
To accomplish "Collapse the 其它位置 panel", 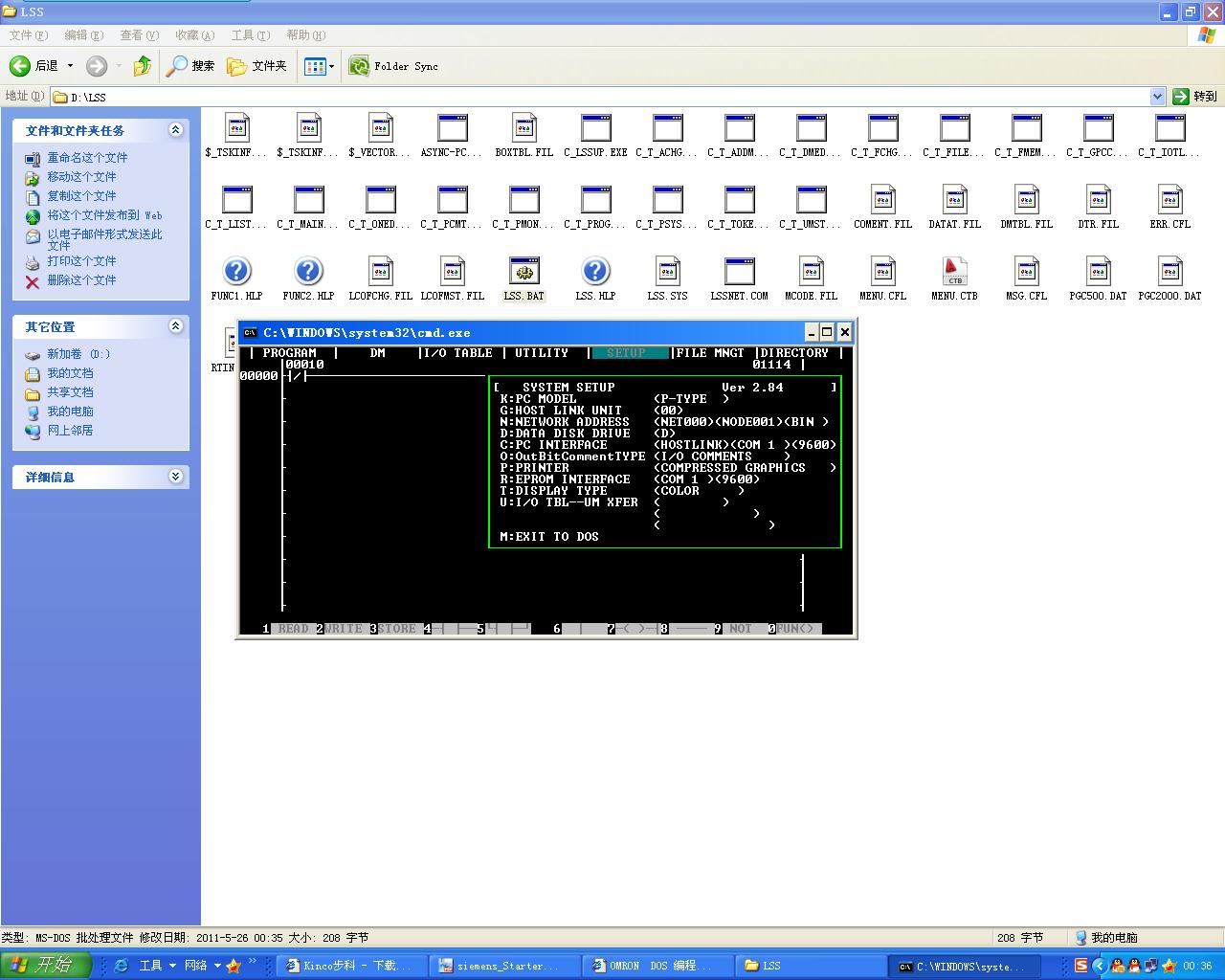I will coord(175,326).
